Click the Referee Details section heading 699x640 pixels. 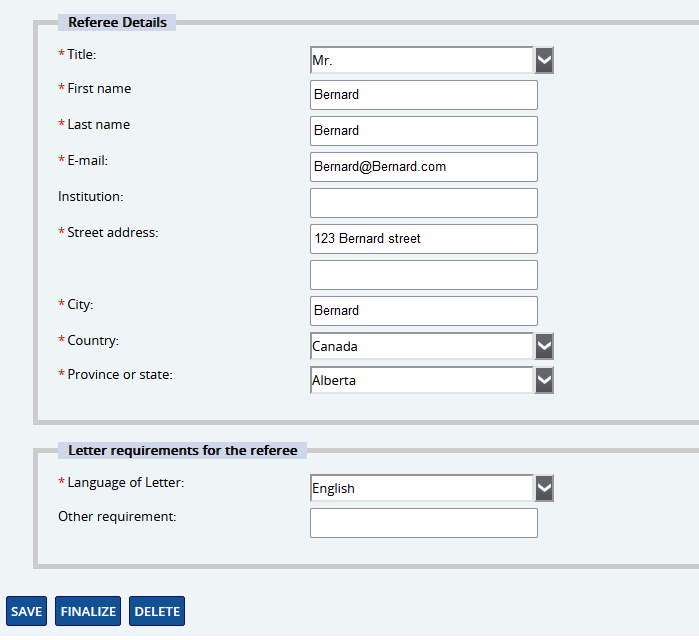[117, 22]
